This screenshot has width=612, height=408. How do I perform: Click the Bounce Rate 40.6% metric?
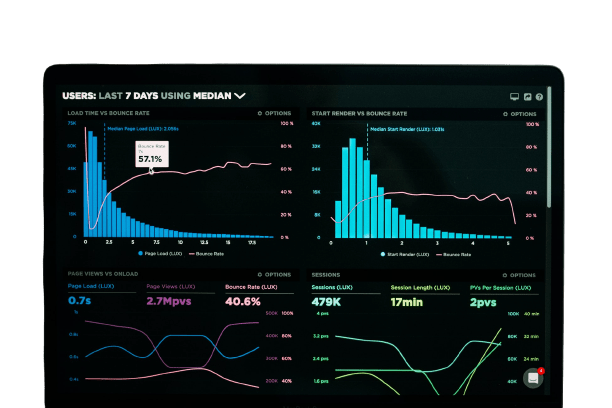[243, 300]
